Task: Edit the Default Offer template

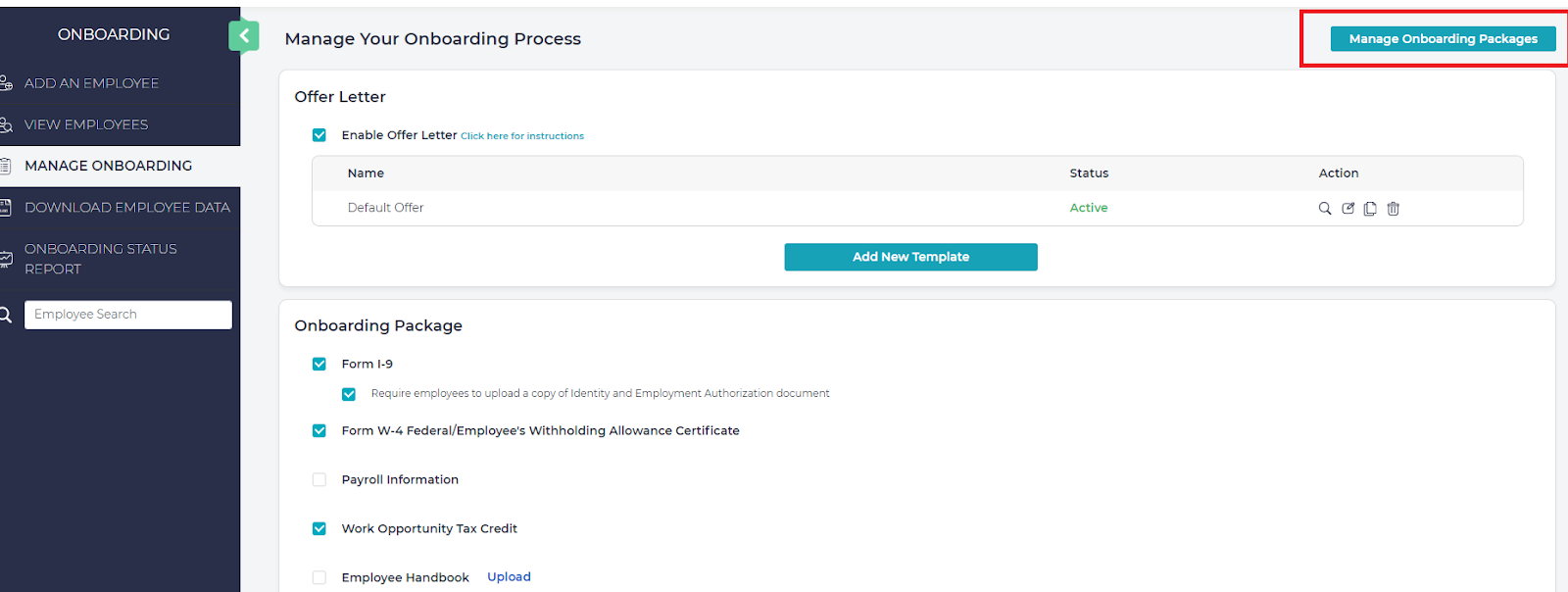Action: 1347,208
